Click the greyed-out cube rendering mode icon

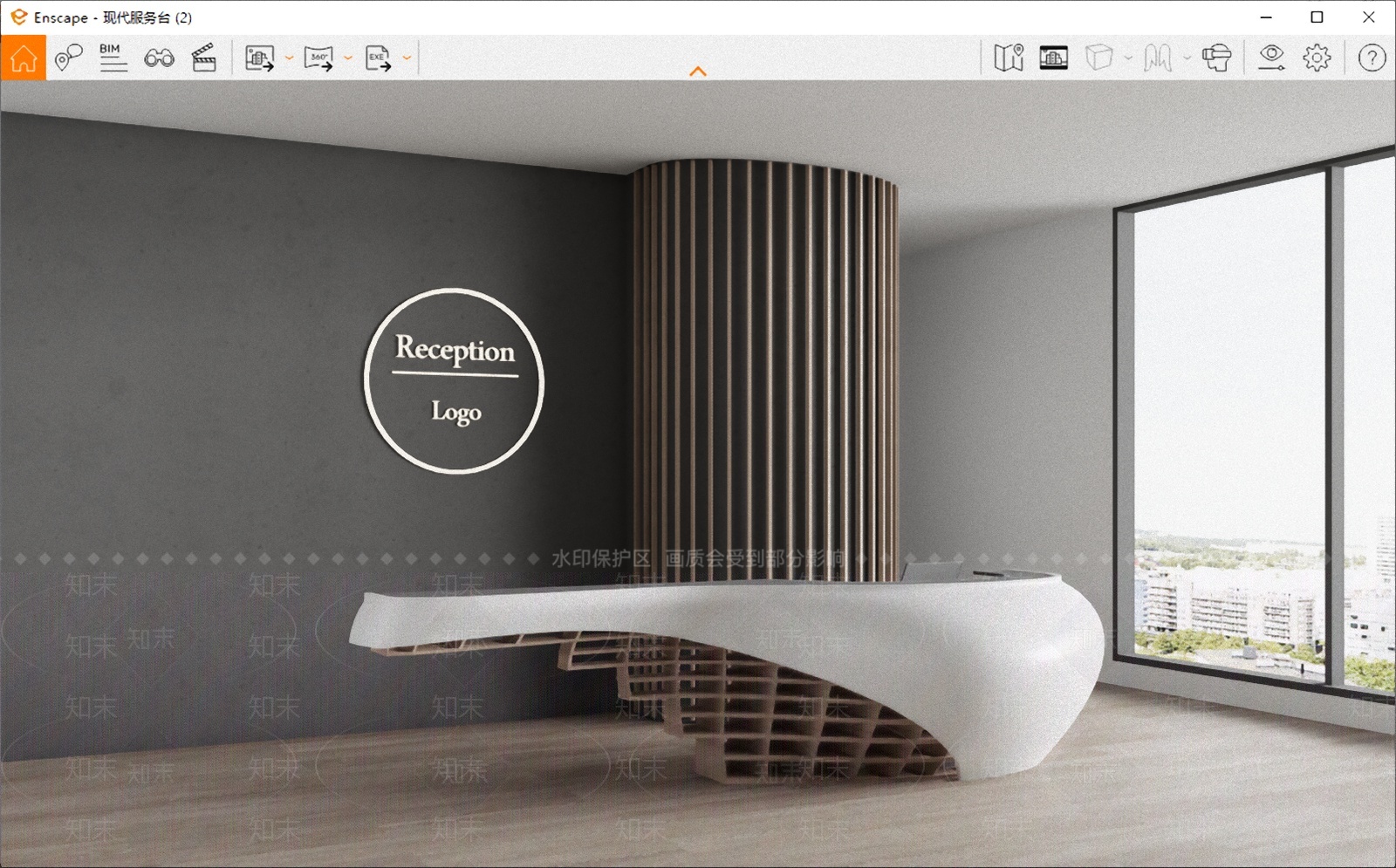click(x=1099, y=58)
